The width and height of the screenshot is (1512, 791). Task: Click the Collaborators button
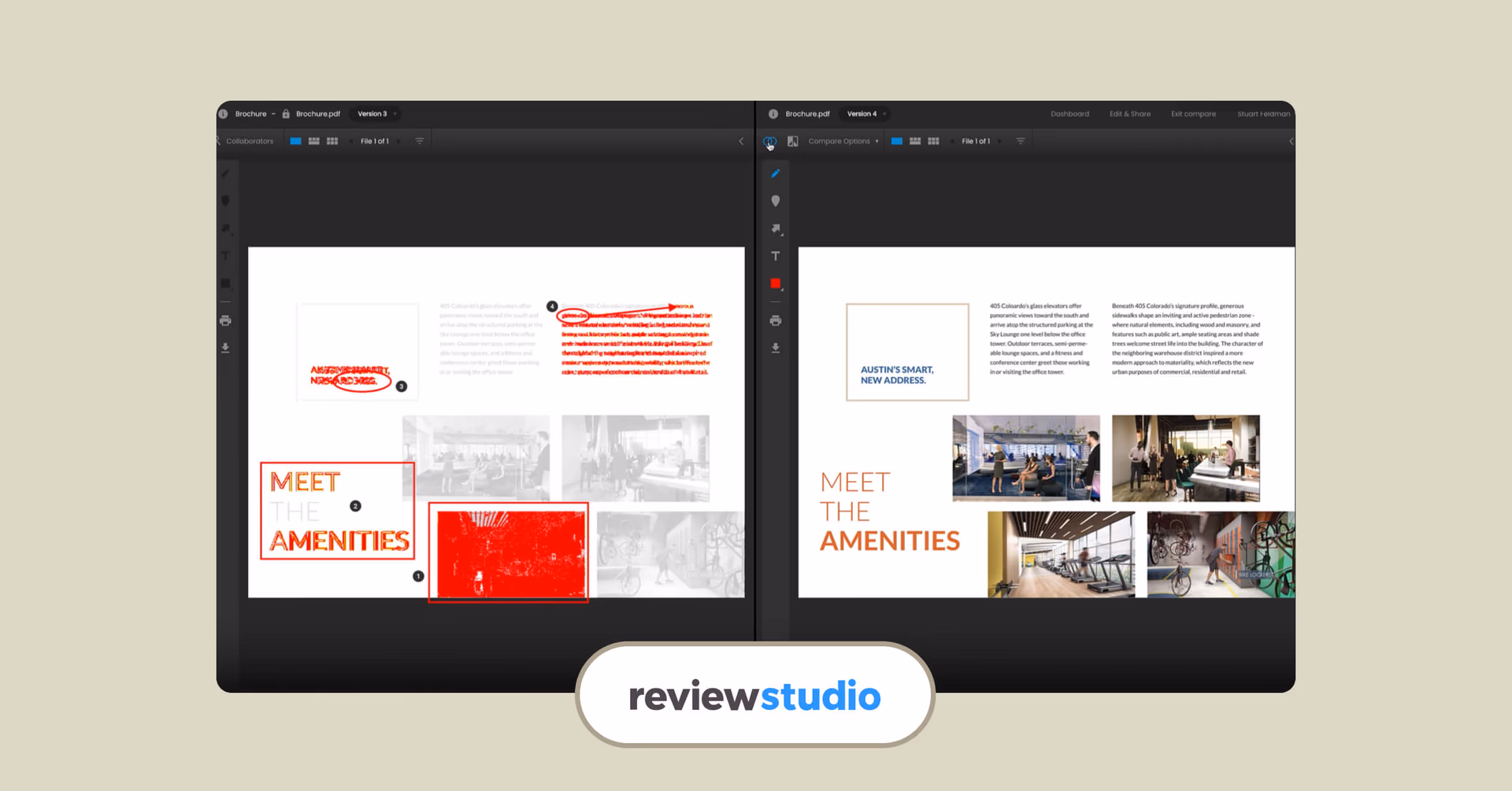pyautogui.click(x=249, y=142)
